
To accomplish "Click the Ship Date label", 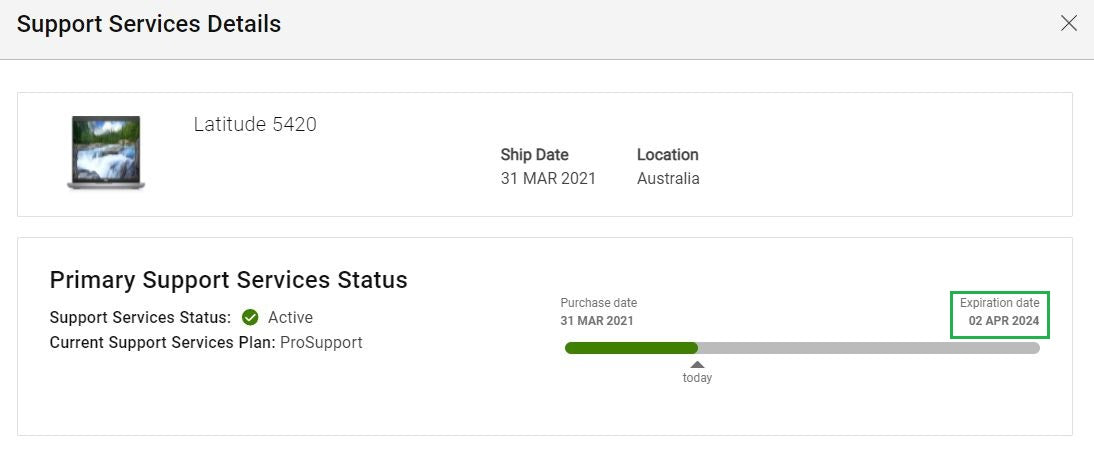I will click(x=534, y=155).
